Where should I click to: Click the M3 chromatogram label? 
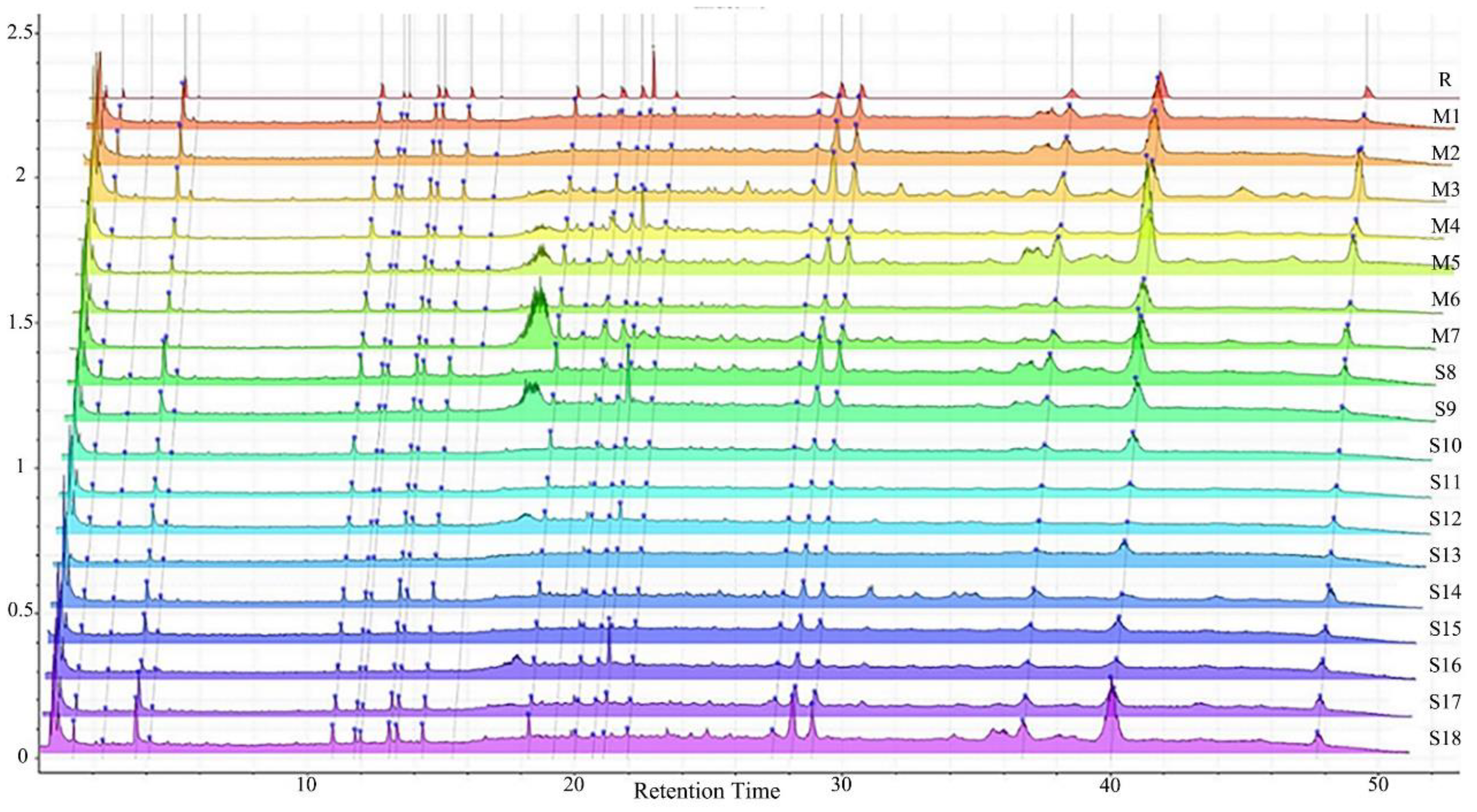tap(1446, 190)
